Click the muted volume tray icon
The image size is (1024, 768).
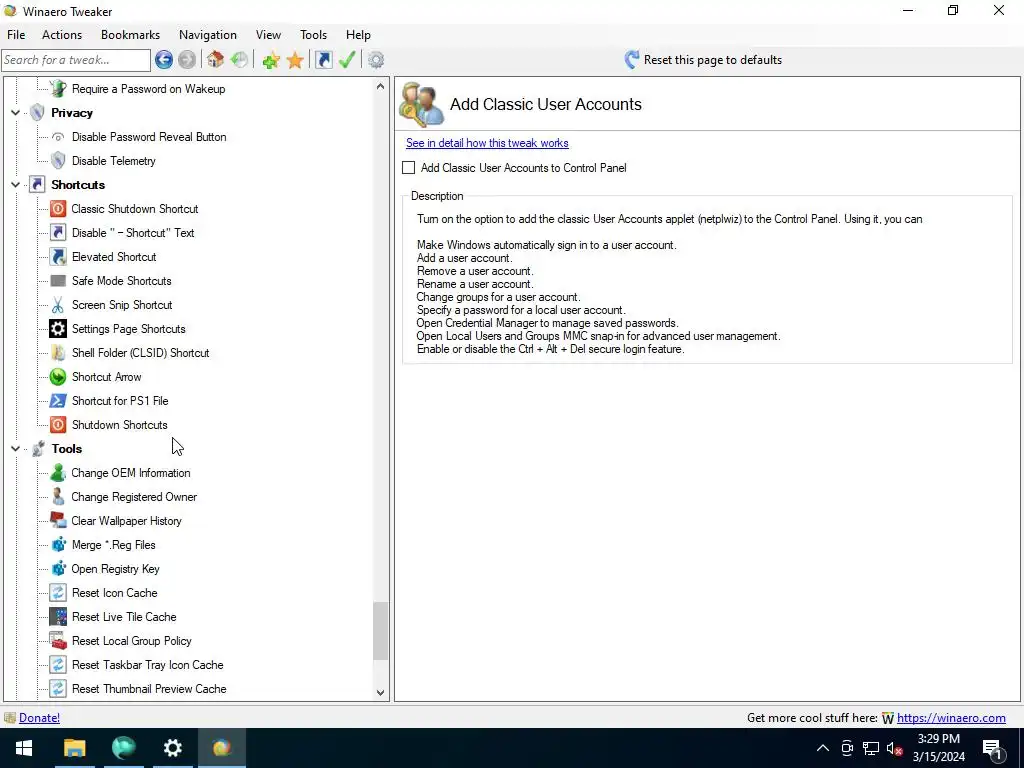click(x=894, y=748)
